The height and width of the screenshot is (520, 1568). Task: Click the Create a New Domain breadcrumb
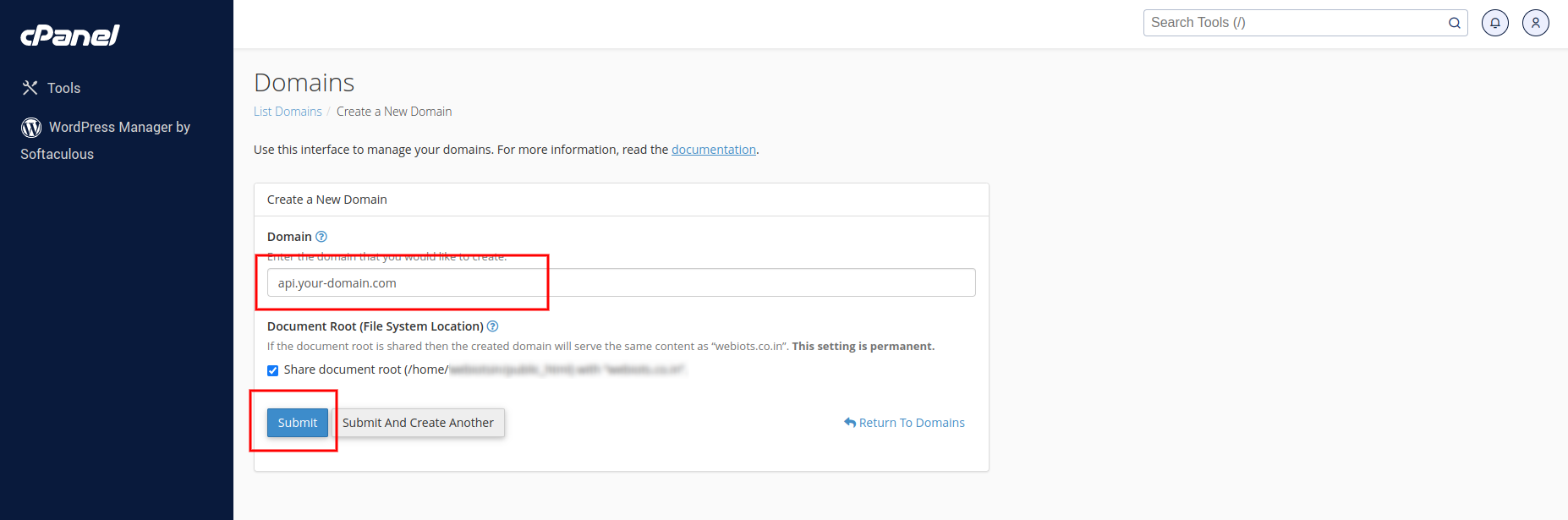394,112
